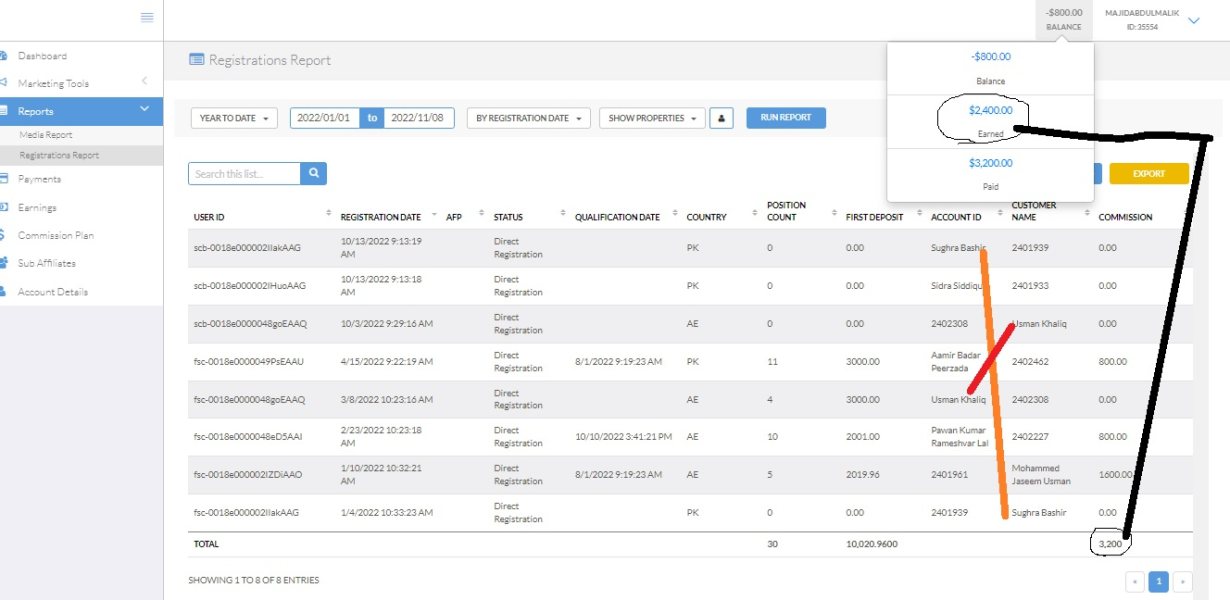Expand the user account chevron
Viewport: 1230px width, 600px height.
click(x=1193, y=20)
